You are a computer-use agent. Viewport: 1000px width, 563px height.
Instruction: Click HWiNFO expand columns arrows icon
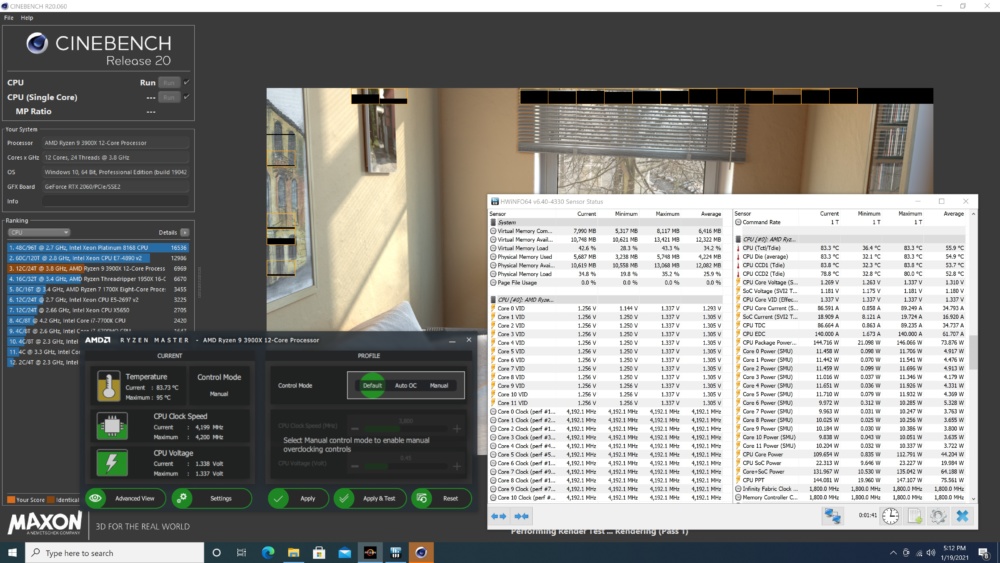(x=499, y=516)
